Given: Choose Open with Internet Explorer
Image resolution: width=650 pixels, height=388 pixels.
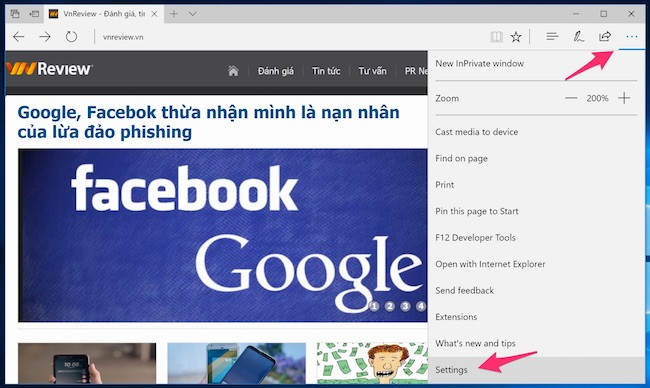Looking at the screenshot, I should pos(490,264).
